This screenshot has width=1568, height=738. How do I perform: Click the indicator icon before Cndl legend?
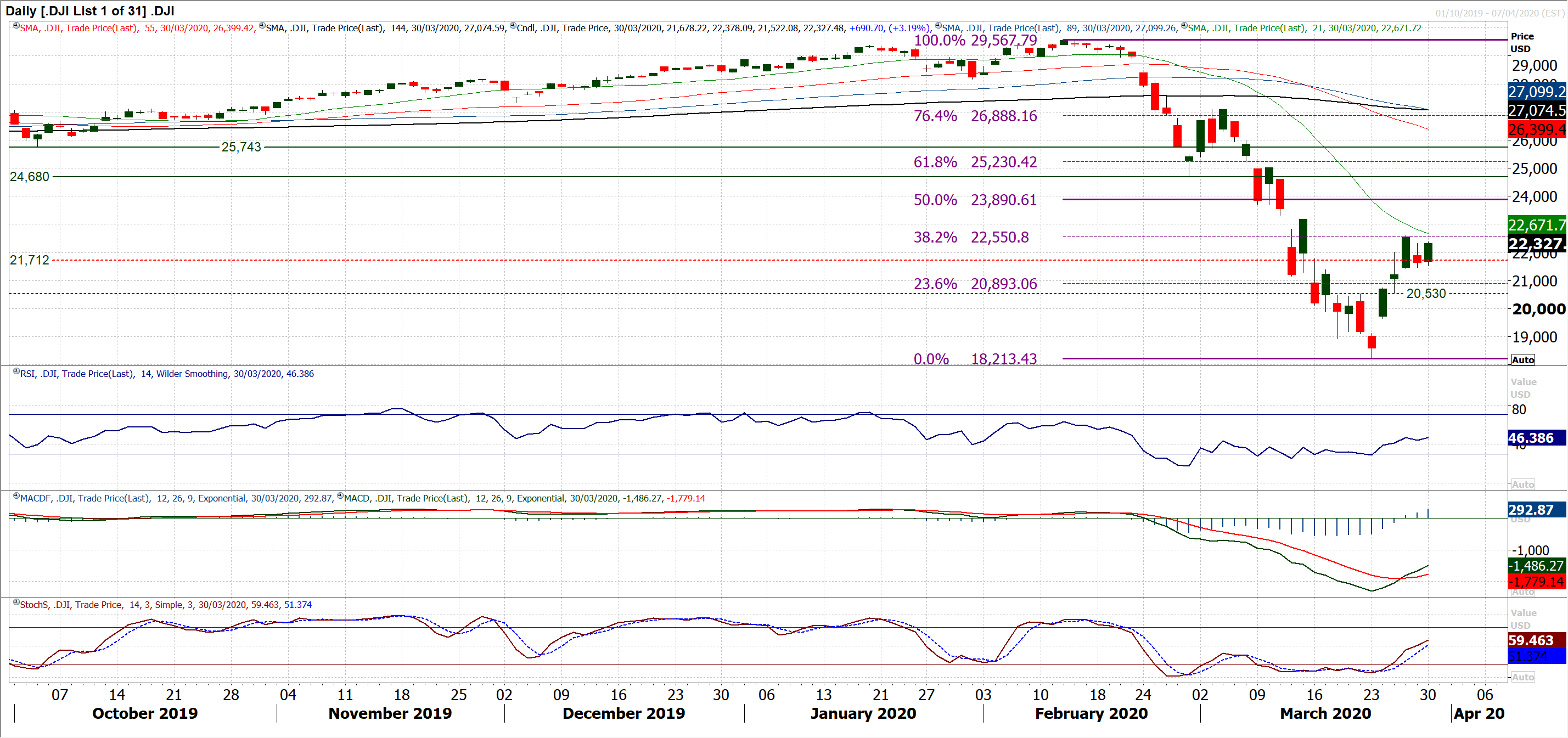513,26
